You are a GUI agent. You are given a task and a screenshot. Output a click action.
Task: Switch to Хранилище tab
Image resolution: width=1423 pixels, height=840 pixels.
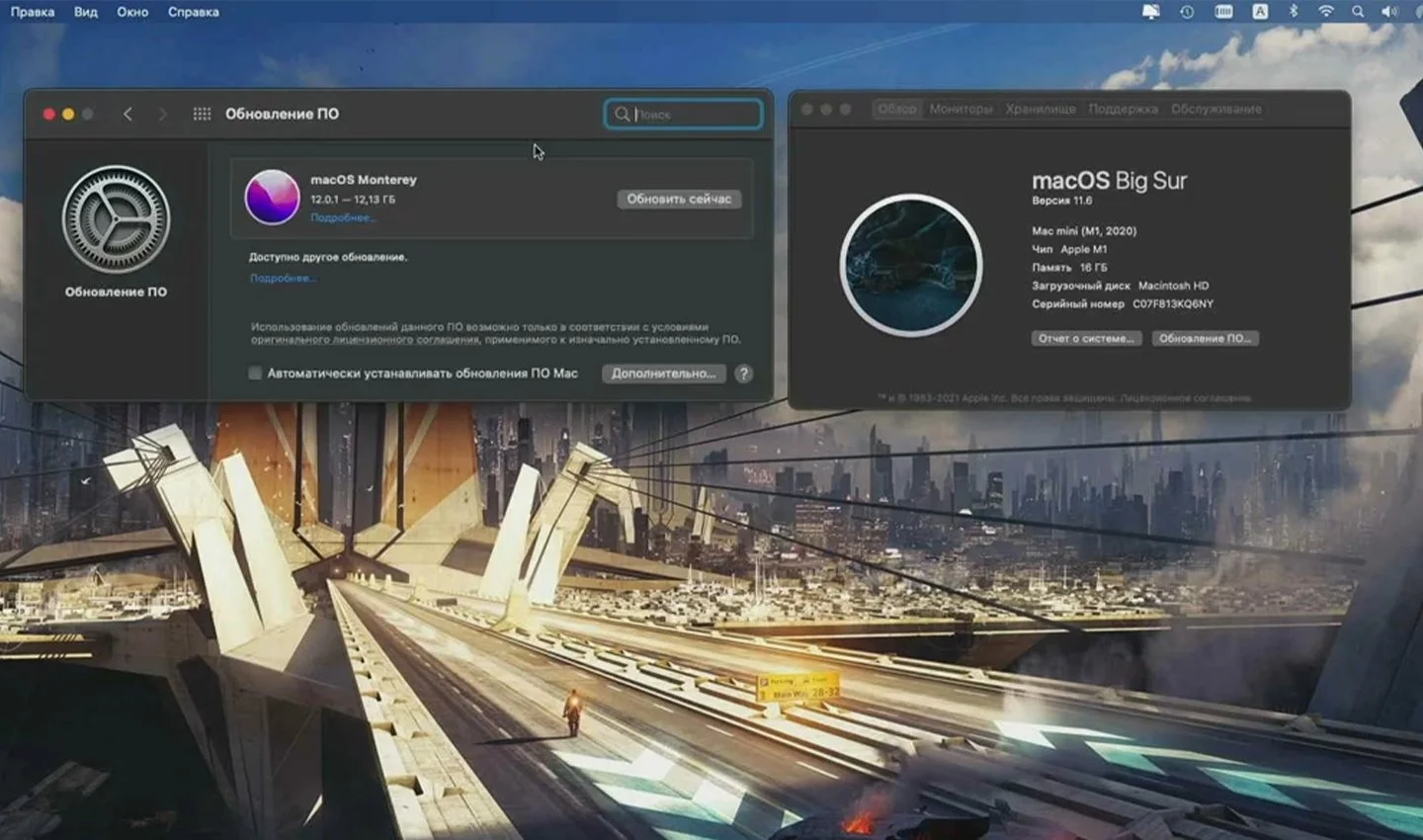[x=1041, y=109]
